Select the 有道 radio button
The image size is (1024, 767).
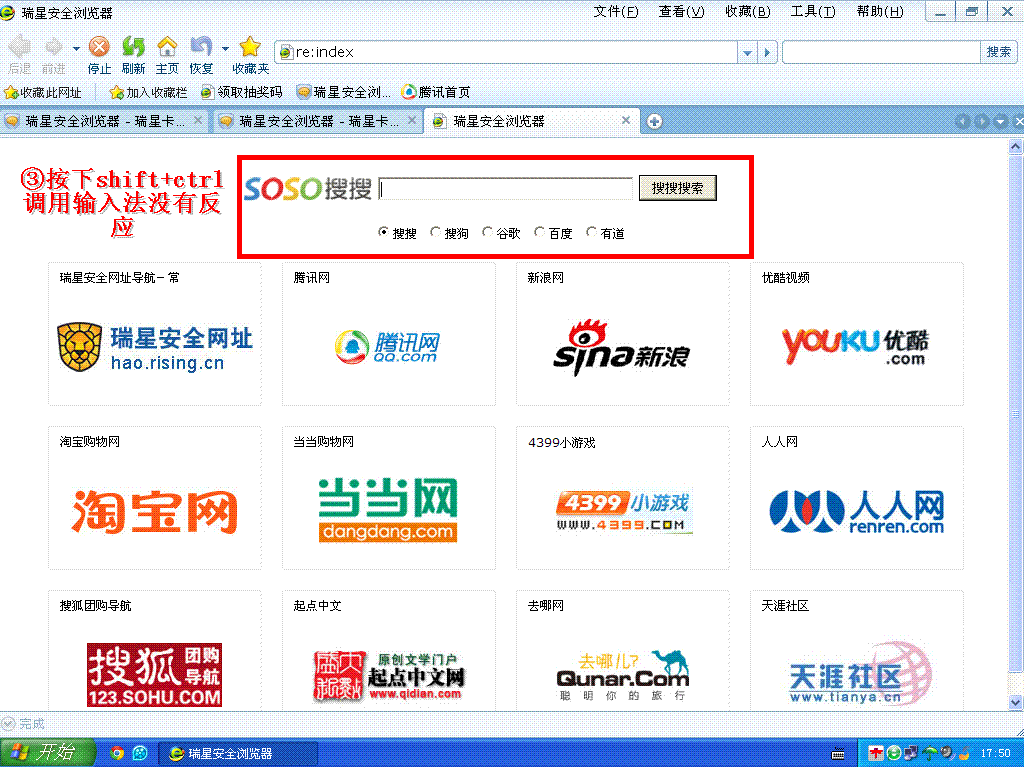(x=591, y=232)
